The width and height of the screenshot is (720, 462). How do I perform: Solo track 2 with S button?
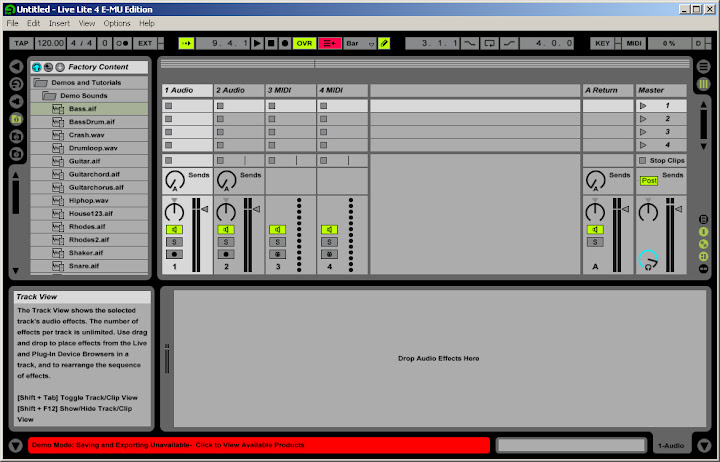[226, 242]
